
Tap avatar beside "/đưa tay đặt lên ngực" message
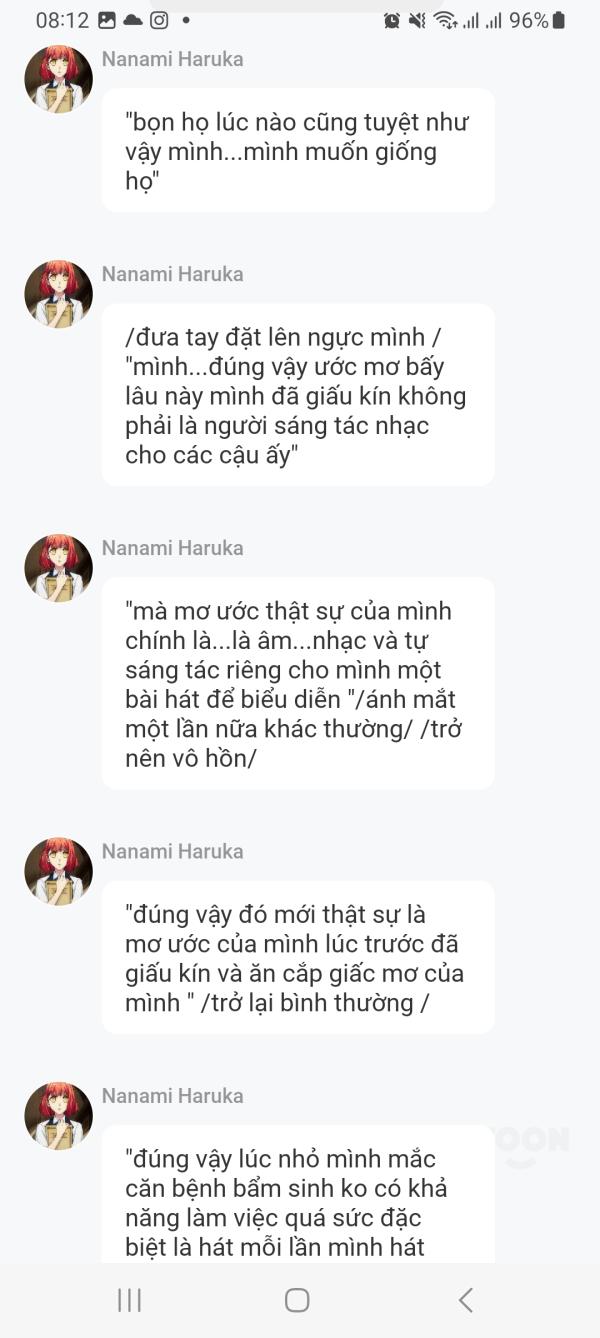pos(58,294)
